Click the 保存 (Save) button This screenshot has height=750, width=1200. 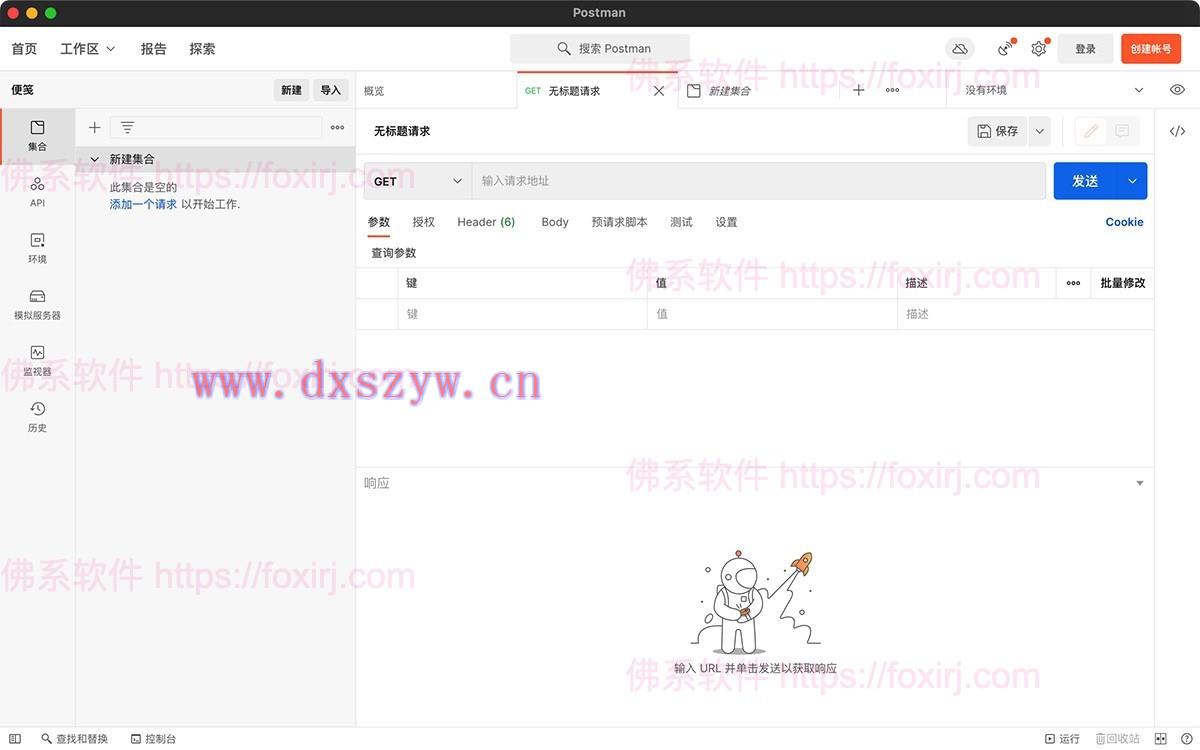click(x=997, y=131)
